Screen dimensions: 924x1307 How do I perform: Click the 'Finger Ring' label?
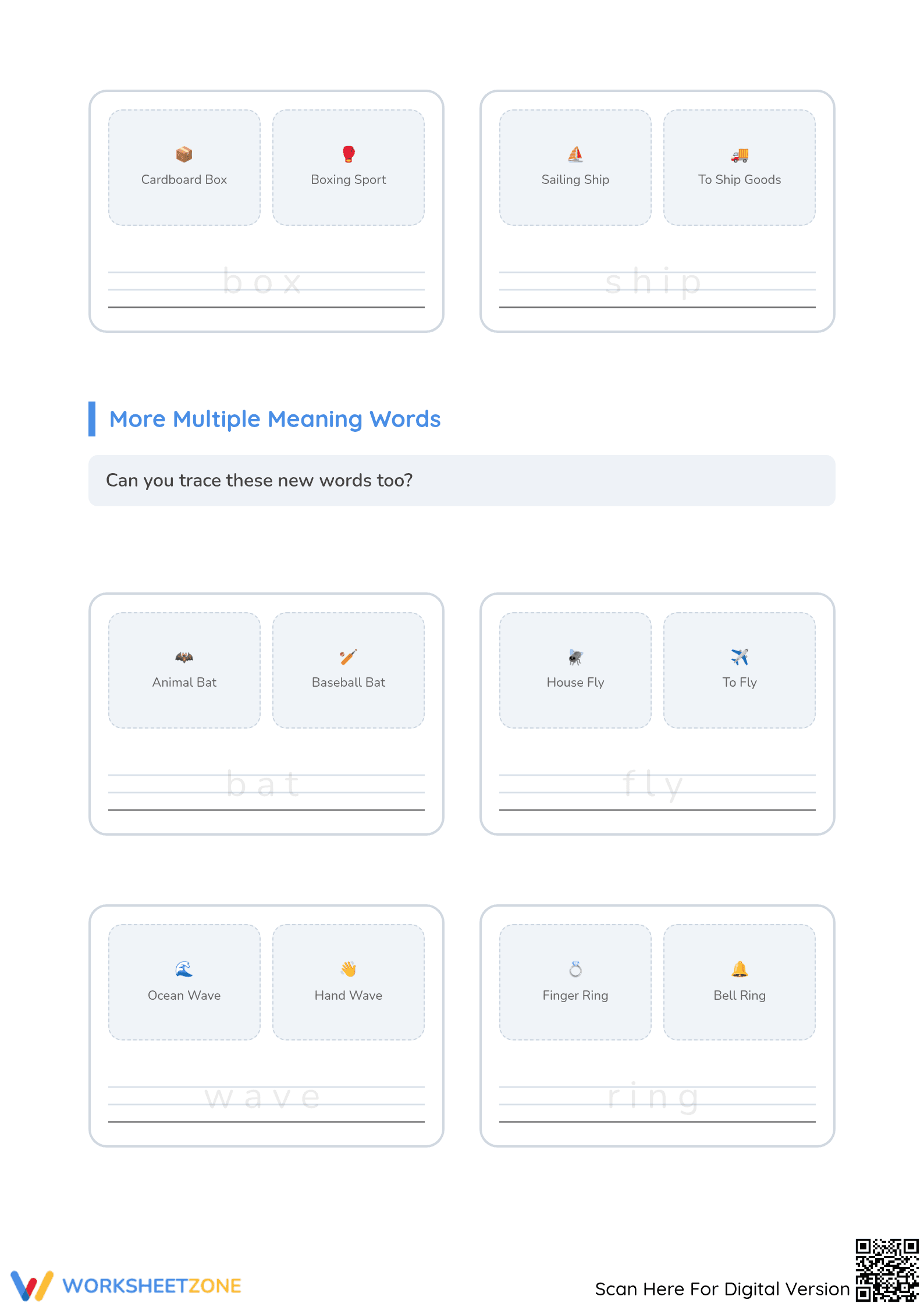coord(575,996)
